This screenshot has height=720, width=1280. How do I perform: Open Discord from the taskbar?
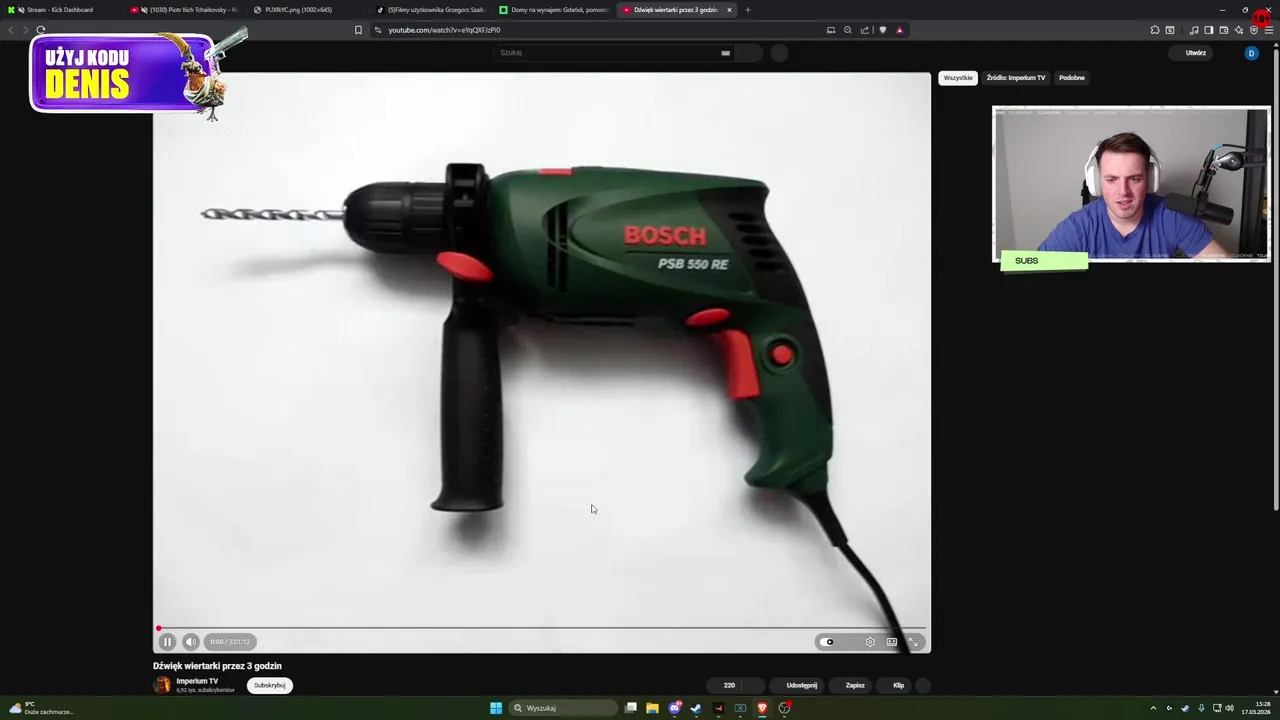[674, 708]
